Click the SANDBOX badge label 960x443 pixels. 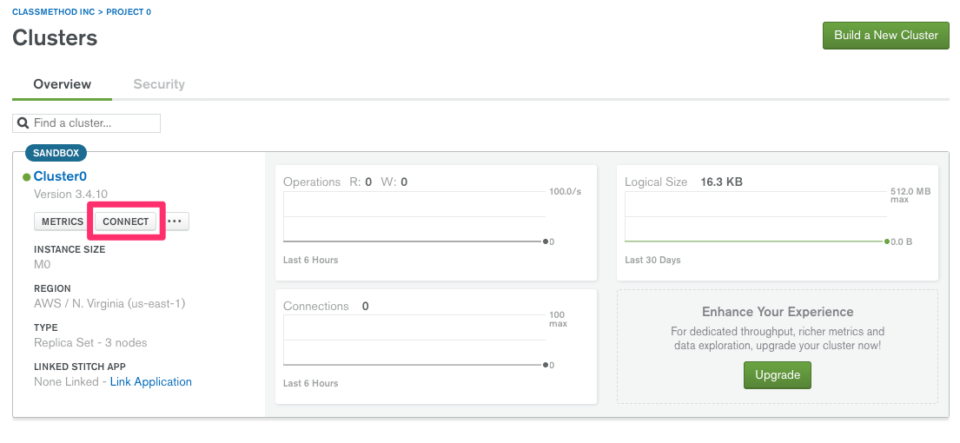tap(56, 153)
